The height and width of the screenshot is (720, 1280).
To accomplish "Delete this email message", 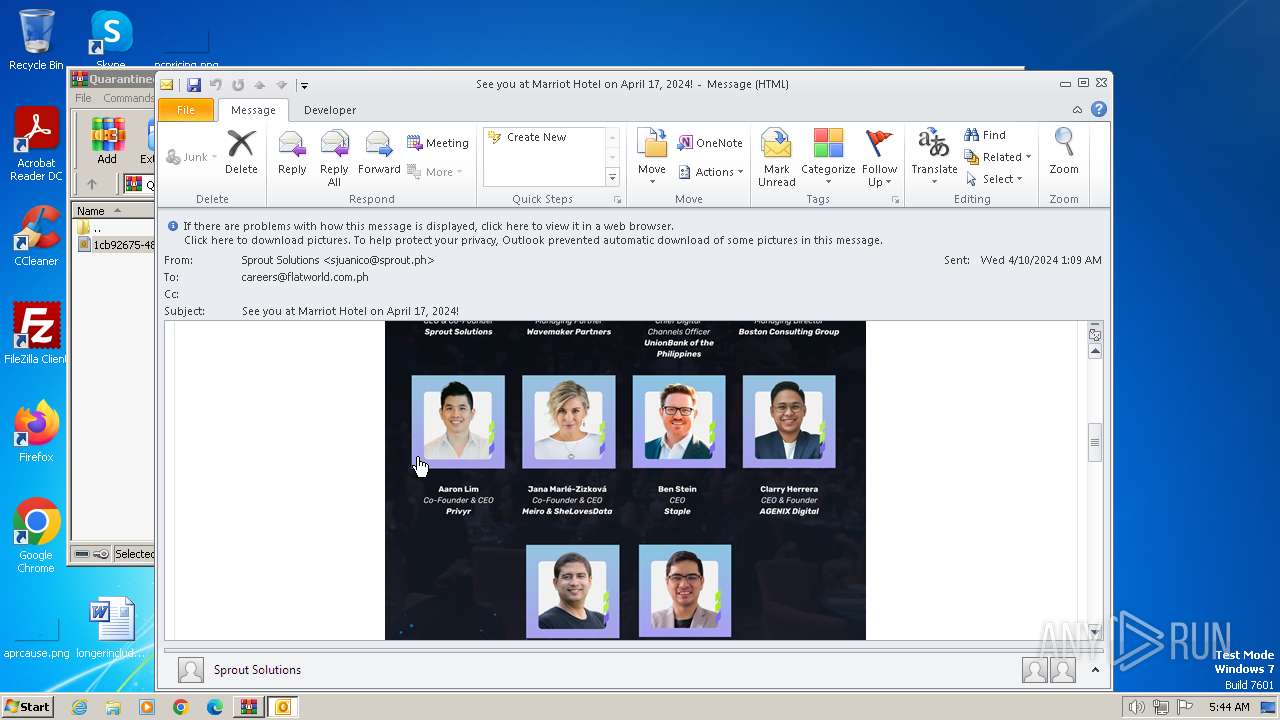I will click(241, 152).
